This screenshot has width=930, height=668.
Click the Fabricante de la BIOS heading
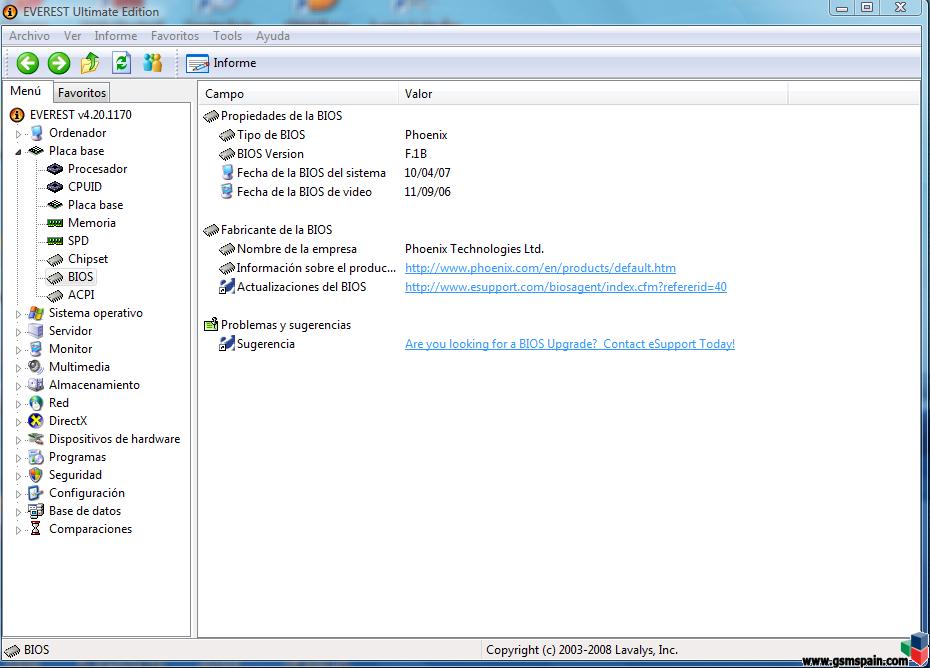click(276, 230)
